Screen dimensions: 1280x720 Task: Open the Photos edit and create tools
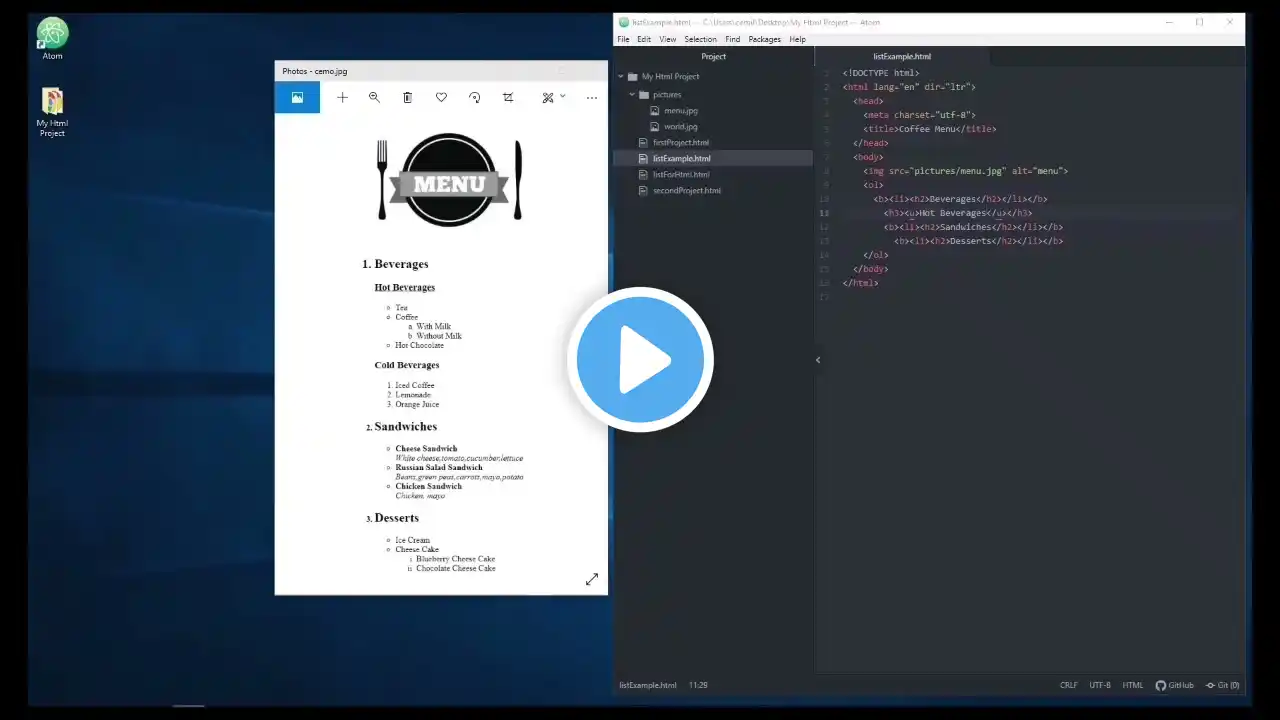tap(547, 97)
